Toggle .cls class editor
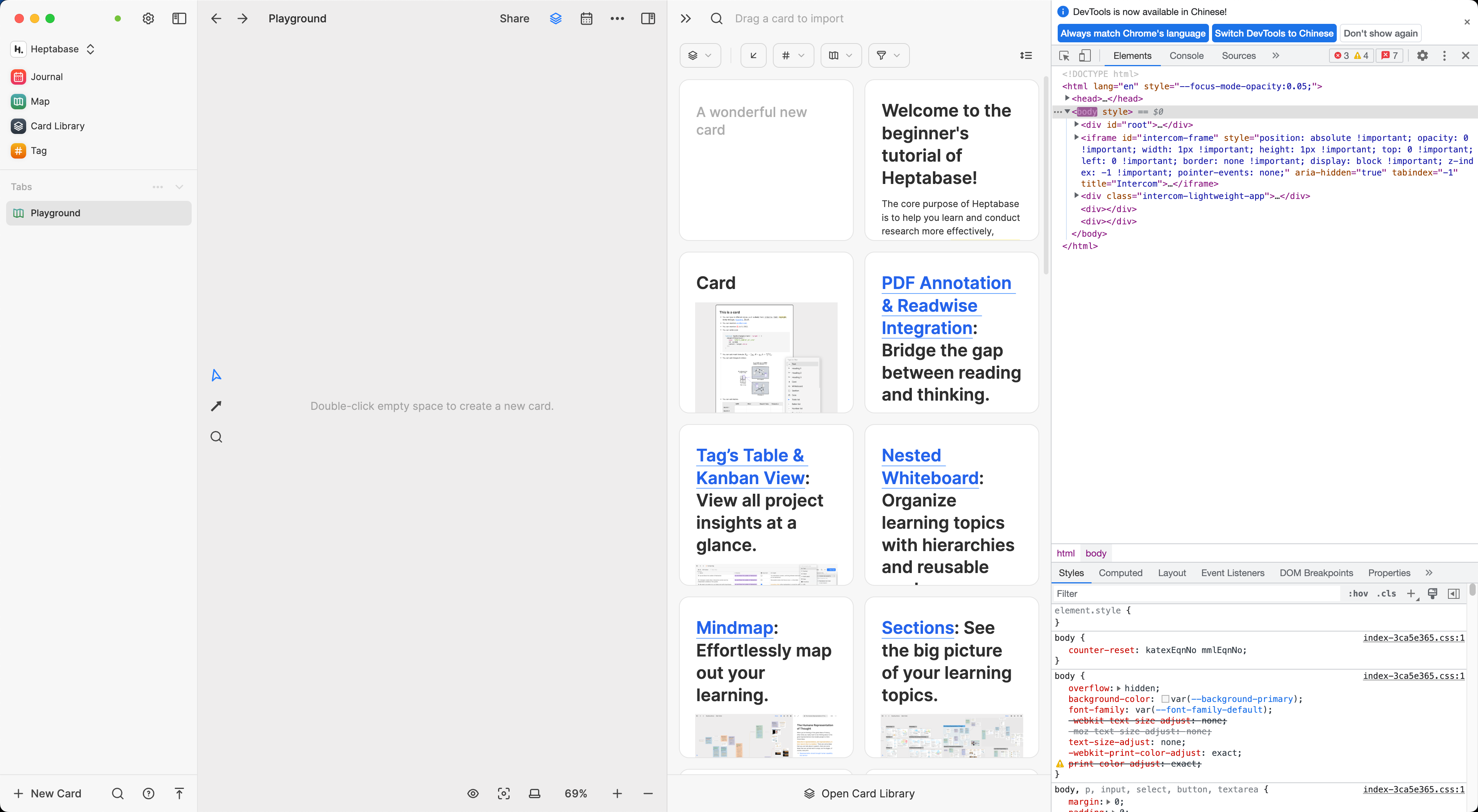 (x=1387, y=593)
